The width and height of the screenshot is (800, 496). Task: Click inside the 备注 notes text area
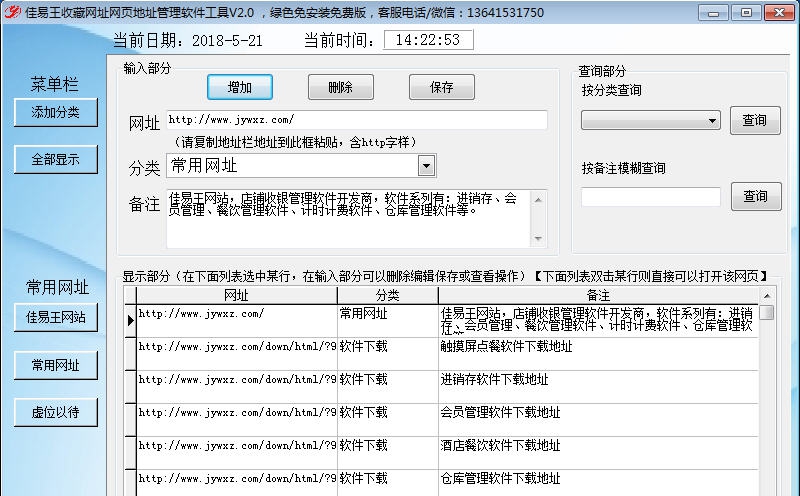click(348, 219)
